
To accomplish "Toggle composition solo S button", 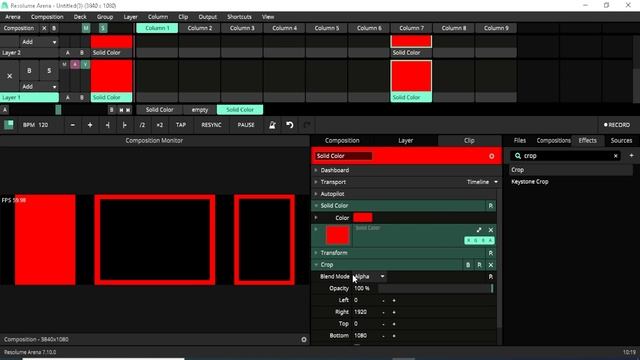I will point(103,28).
